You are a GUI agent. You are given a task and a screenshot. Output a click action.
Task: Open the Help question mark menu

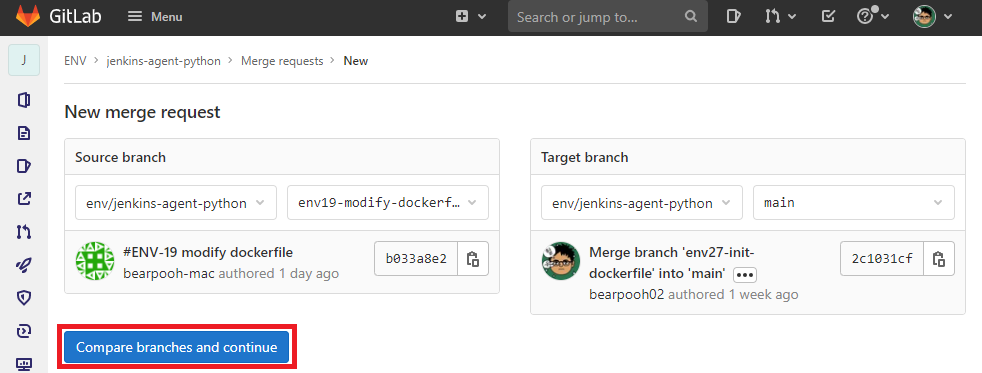click(873, 17)
